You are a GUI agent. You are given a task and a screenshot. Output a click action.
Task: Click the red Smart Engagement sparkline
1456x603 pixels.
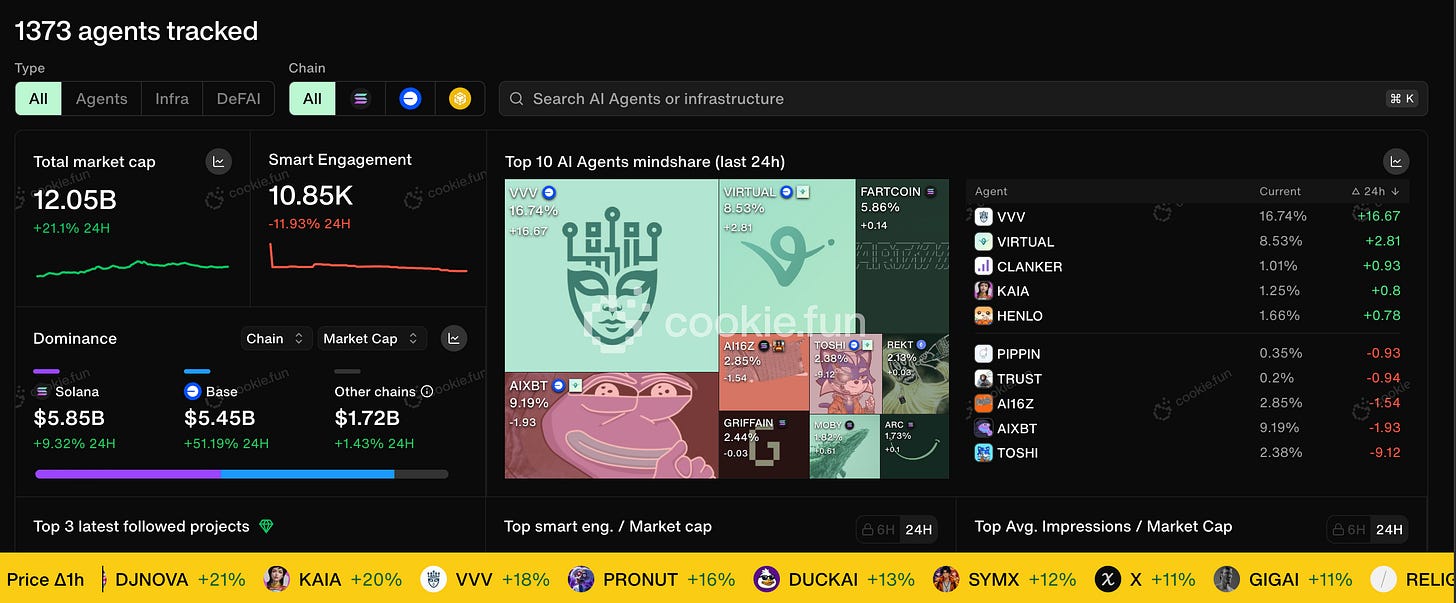coord(368,259)
